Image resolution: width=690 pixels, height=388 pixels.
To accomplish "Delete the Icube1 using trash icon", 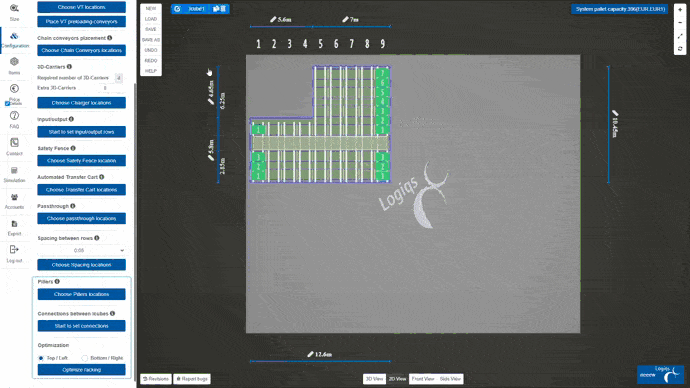I will pyautogui.click(x=223, y=8).
